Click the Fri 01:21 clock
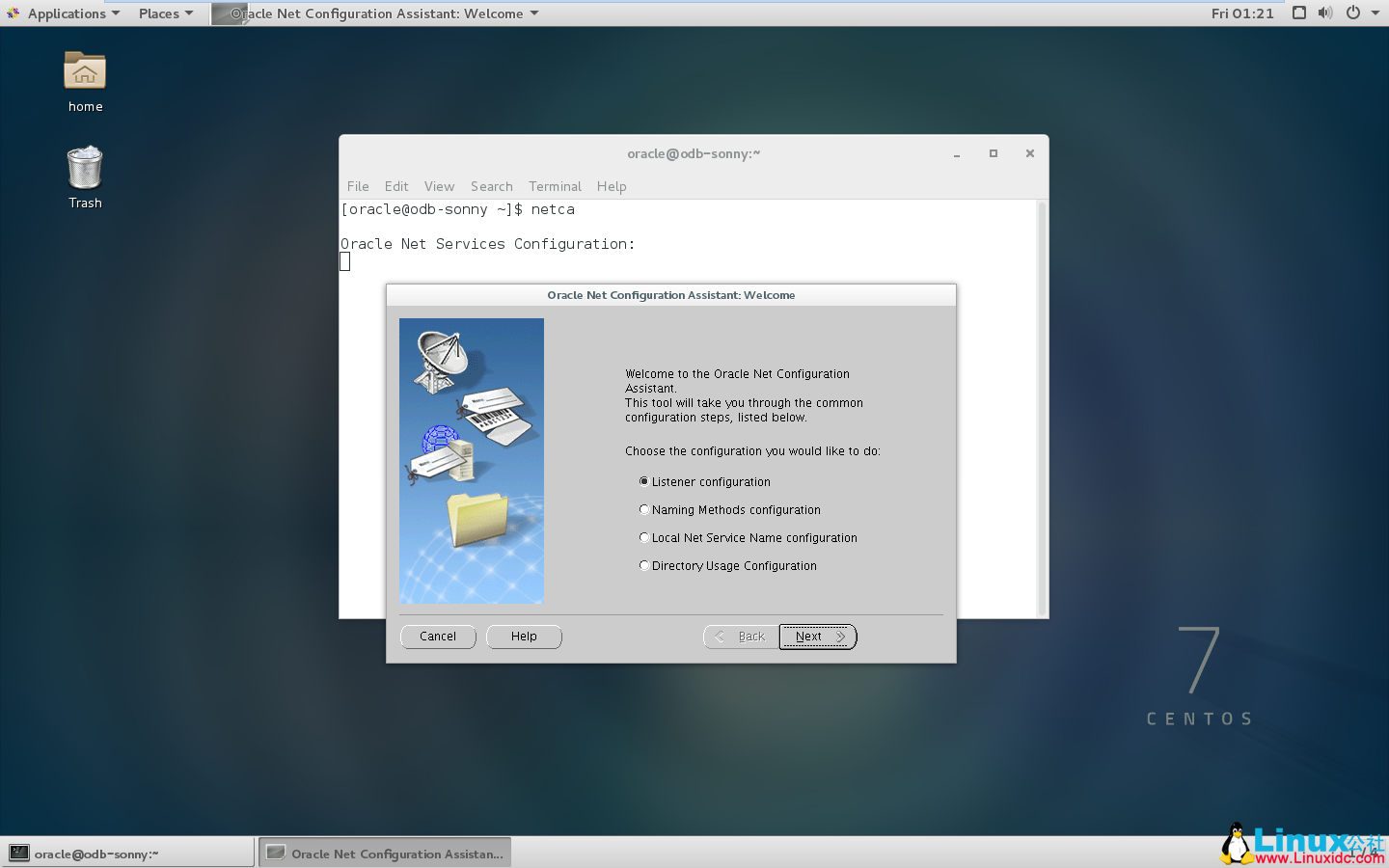 pyautogui.click(x=1242, y=14)
